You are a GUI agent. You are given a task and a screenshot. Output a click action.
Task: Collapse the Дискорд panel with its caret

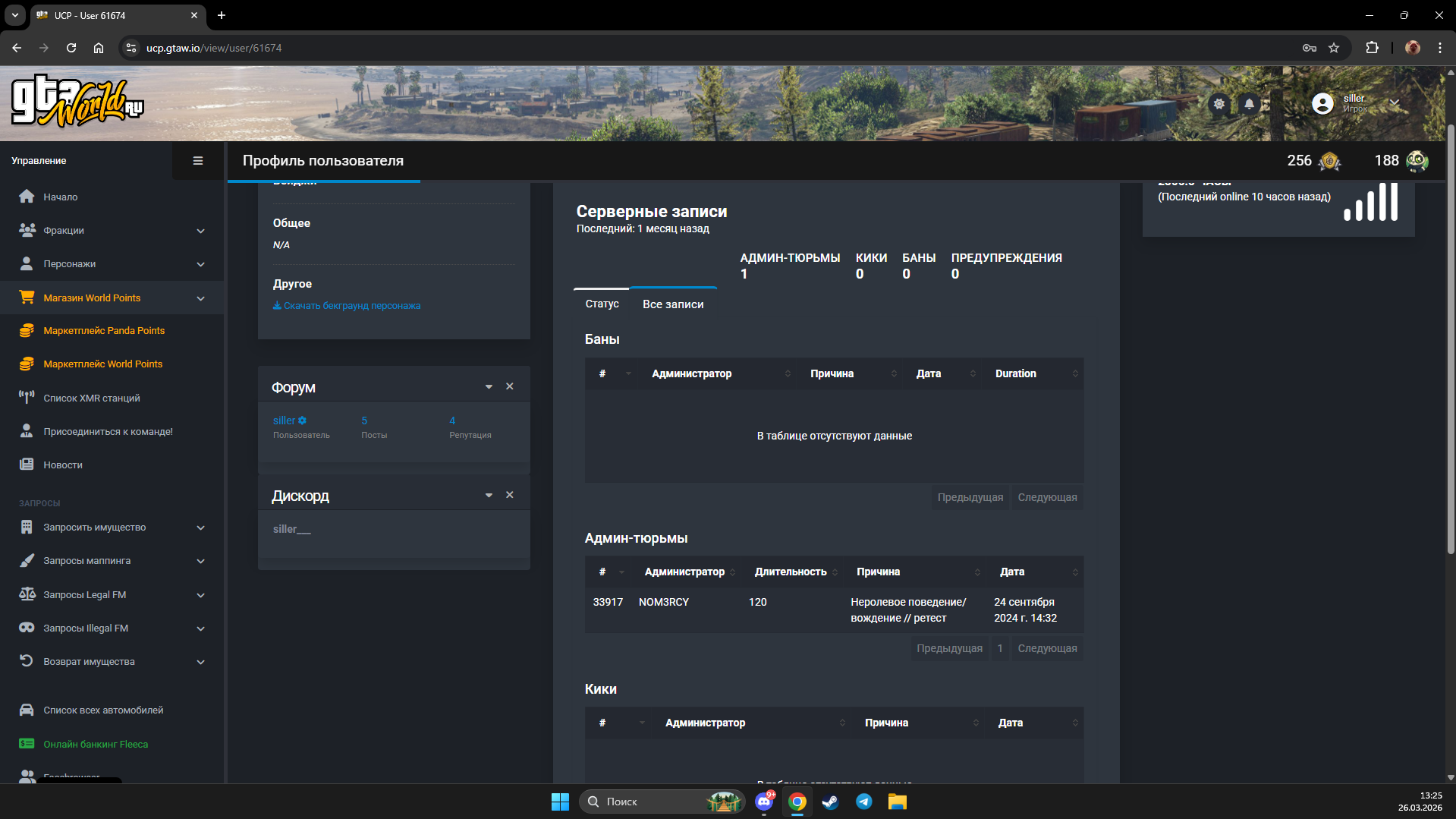tap(489, 496)
